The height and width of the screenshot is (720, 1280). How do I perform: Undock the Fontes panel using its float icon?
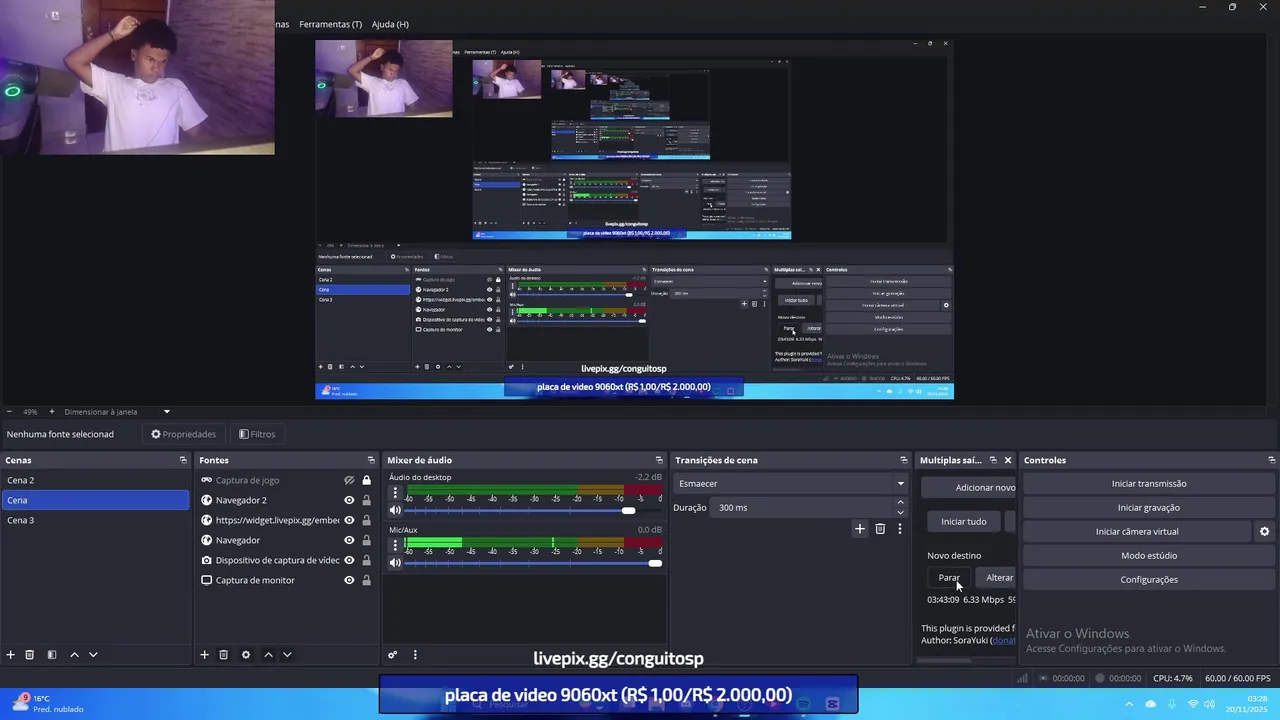tap(371, 460)
